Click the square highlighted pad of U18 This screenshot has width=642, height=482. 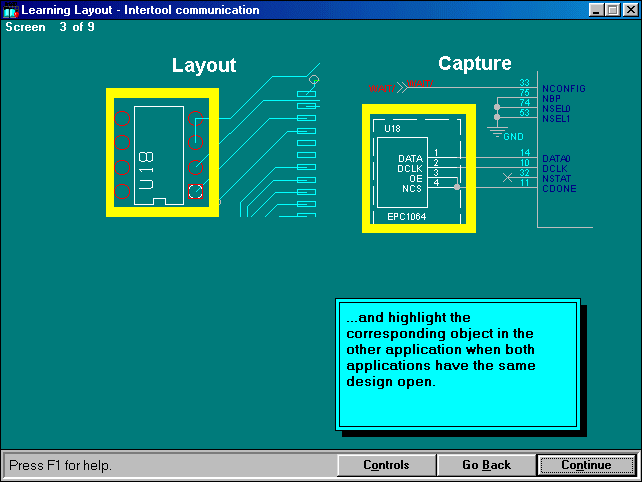pos(196,191)
